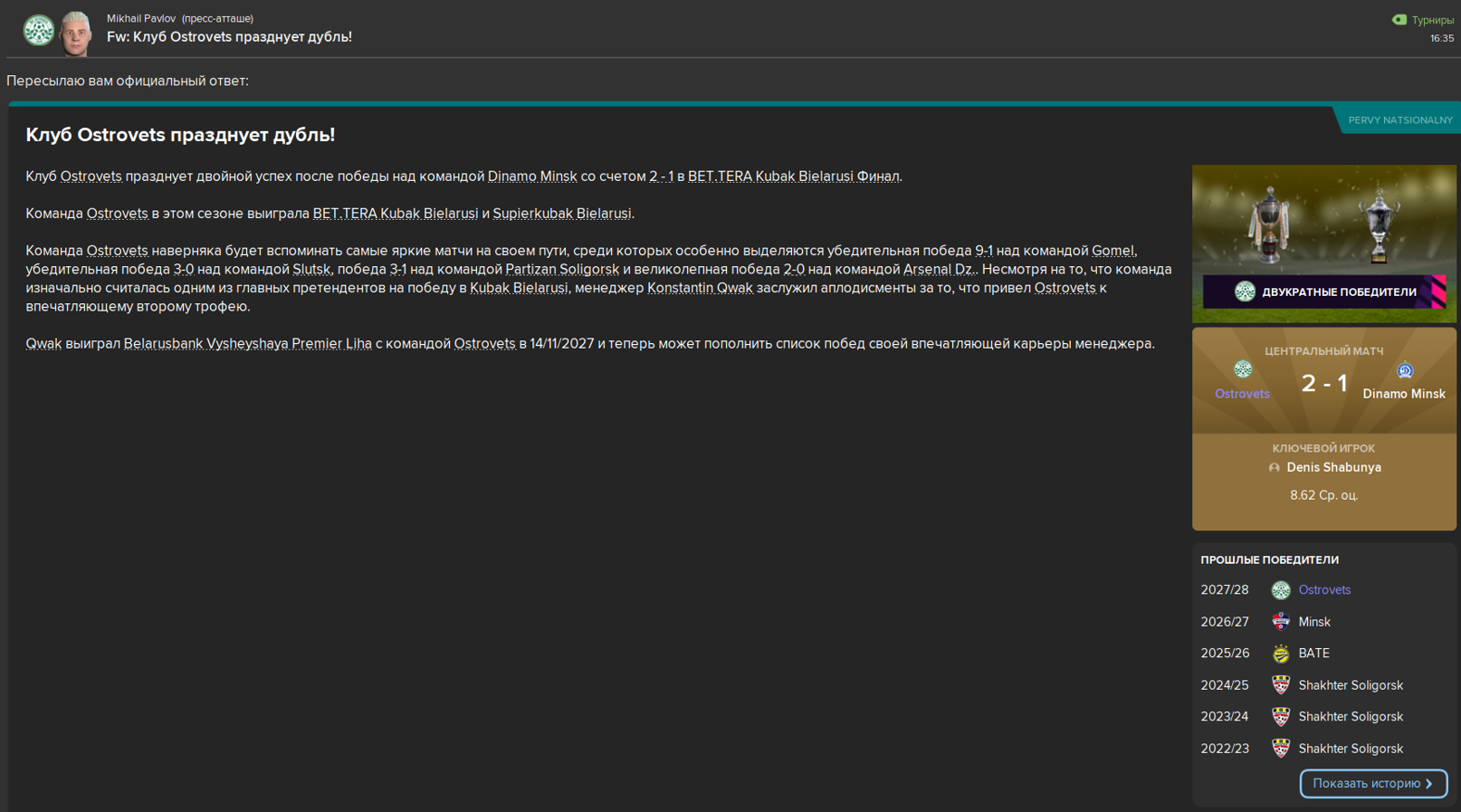
Task: Open BATE in the past winners list
Action: [1313, 653]
